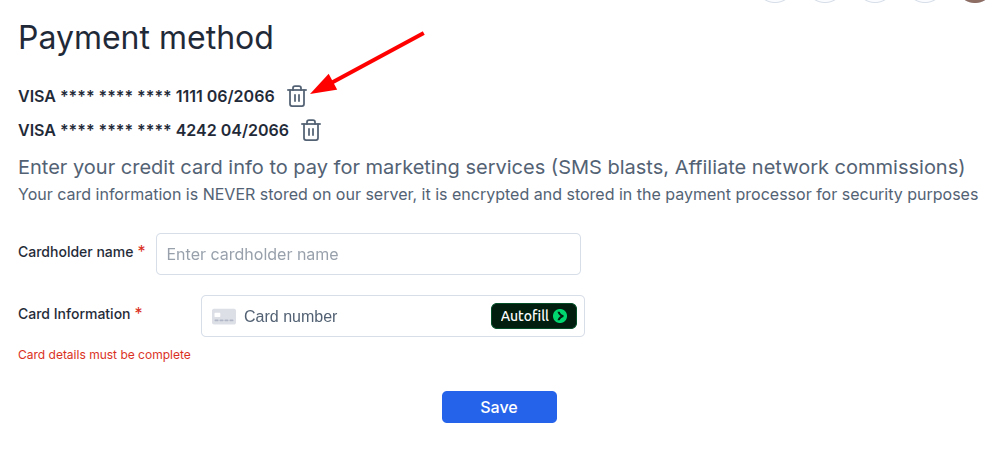989x471 pixels.
Task: Save the payment method
Action: pos(499,407)
